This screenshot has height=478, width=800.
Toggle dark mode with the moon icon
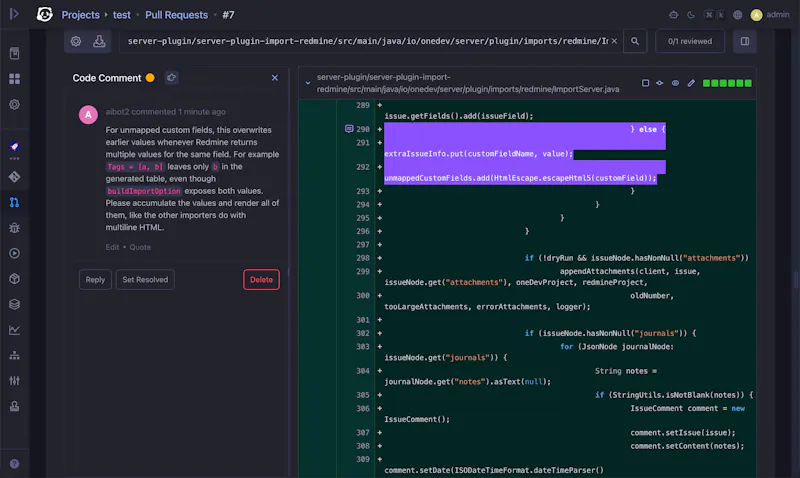click(691, 15)
